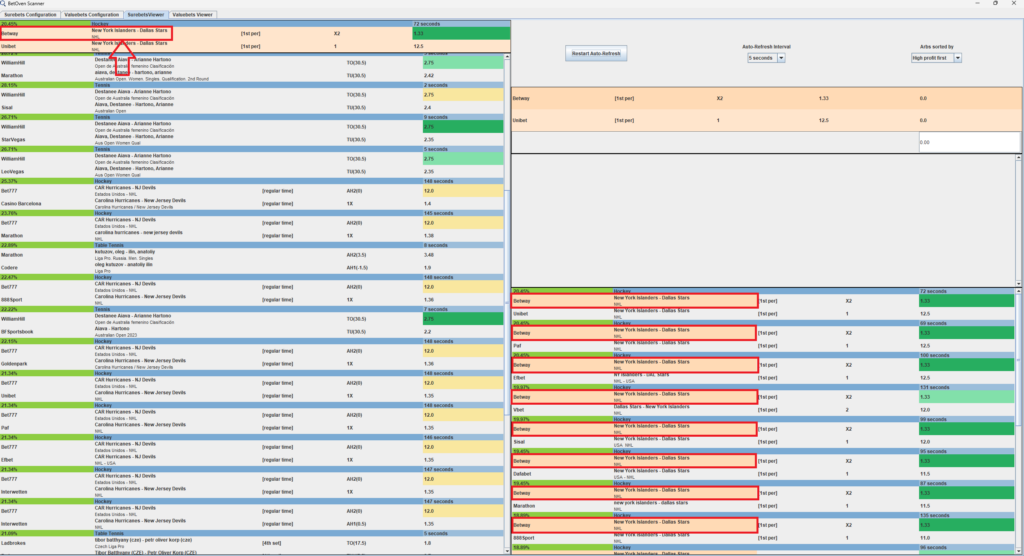Select the 888Sport row with odds 11.0
1024x556 pixels.
point(763,538)
